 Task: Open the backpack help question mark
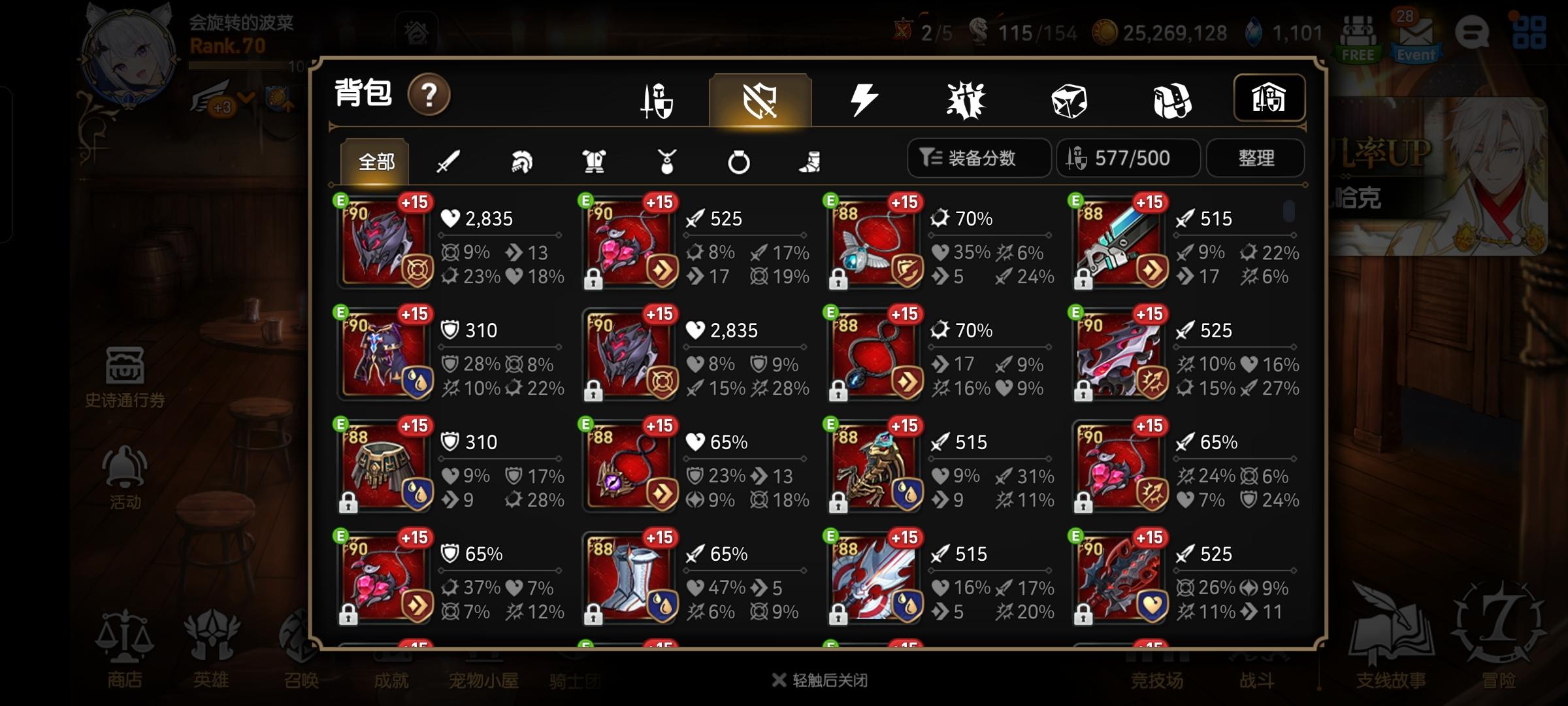coord(429,95)
